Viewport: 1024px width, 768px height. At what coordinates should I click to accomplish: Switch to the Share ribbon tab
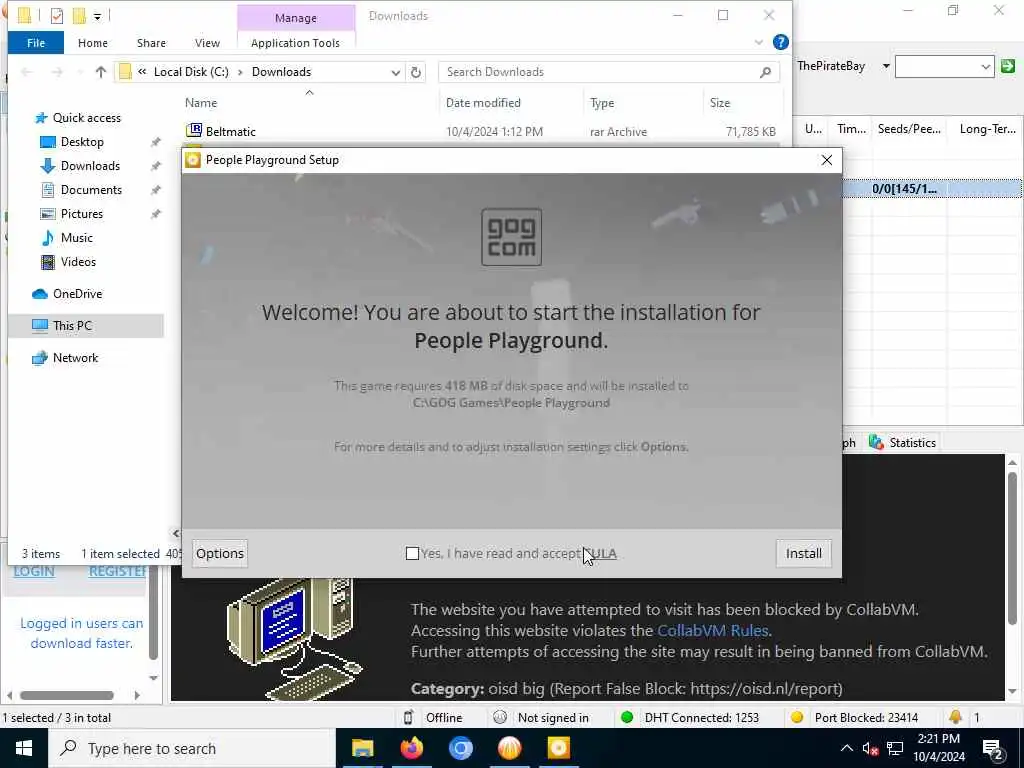click(152, 43)
